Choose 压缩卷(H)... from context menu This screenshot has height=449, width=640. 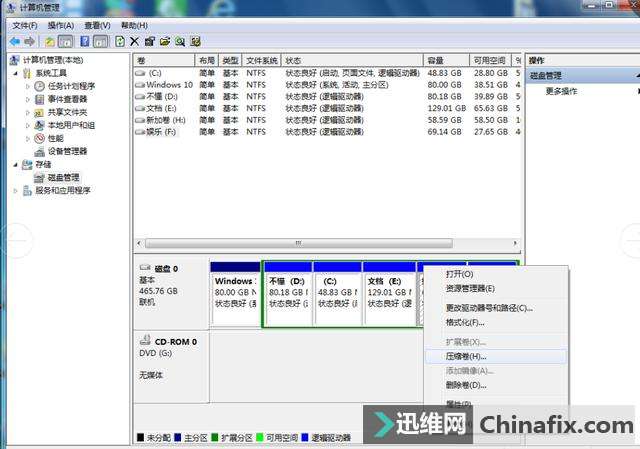click(x=496, y=357)
